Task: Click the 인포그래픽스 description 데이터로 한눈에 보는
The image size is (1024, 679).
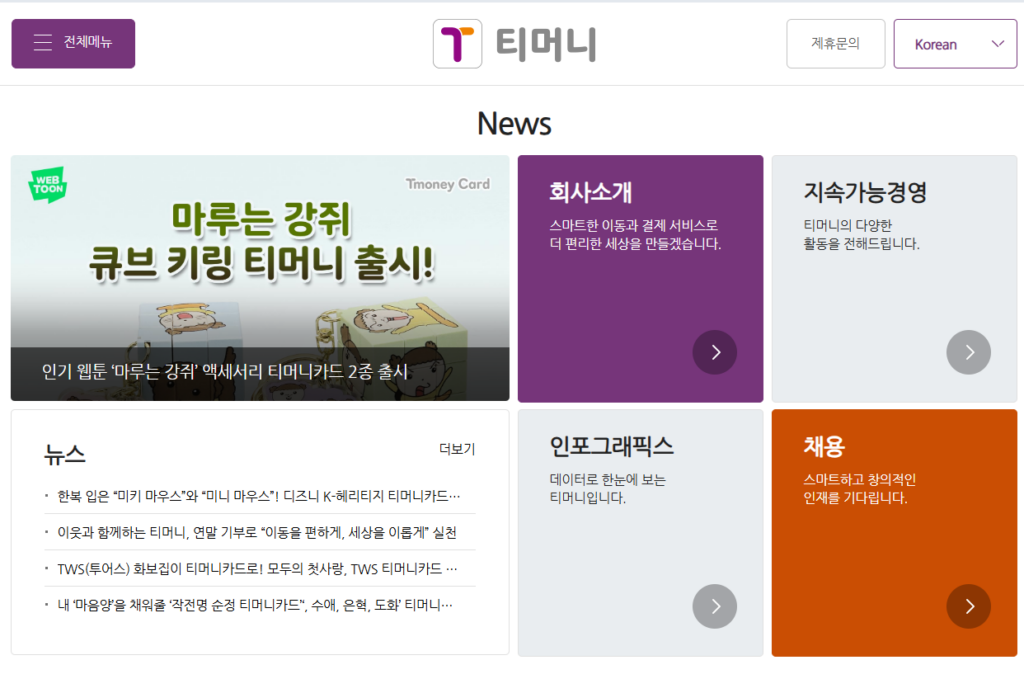Action: click(607, 488)
